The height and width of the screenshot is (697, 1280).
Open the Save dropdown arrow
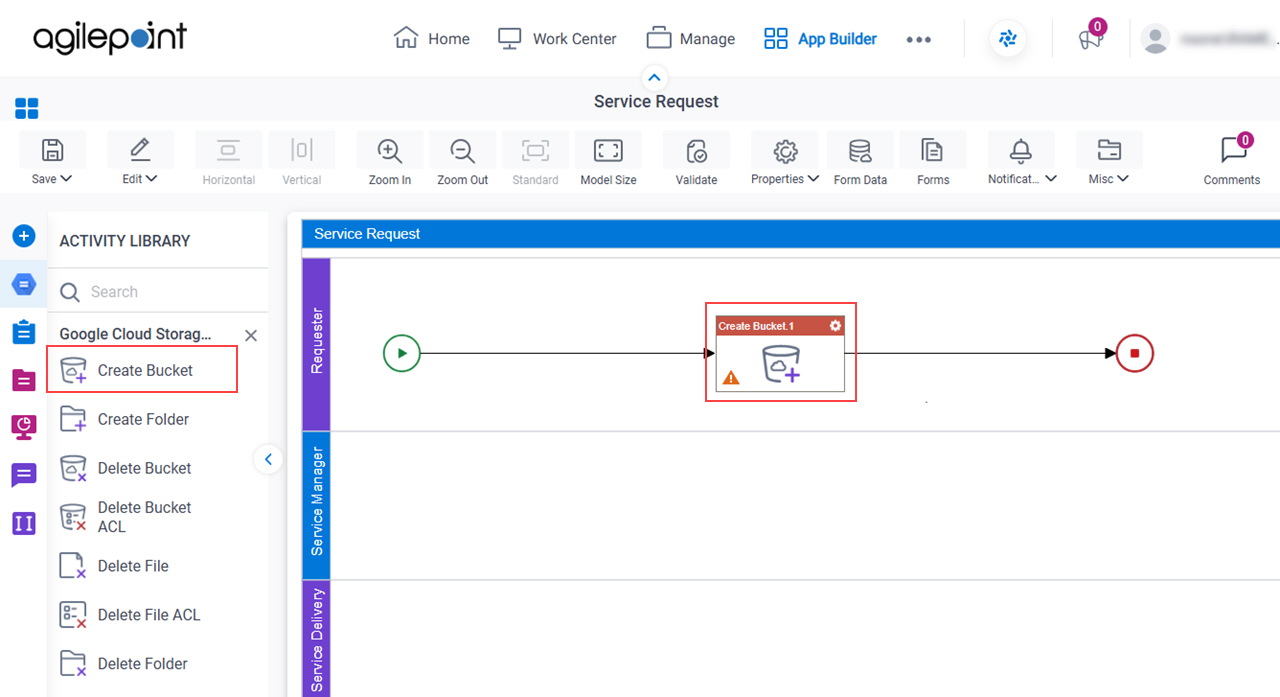click(66, 179)
